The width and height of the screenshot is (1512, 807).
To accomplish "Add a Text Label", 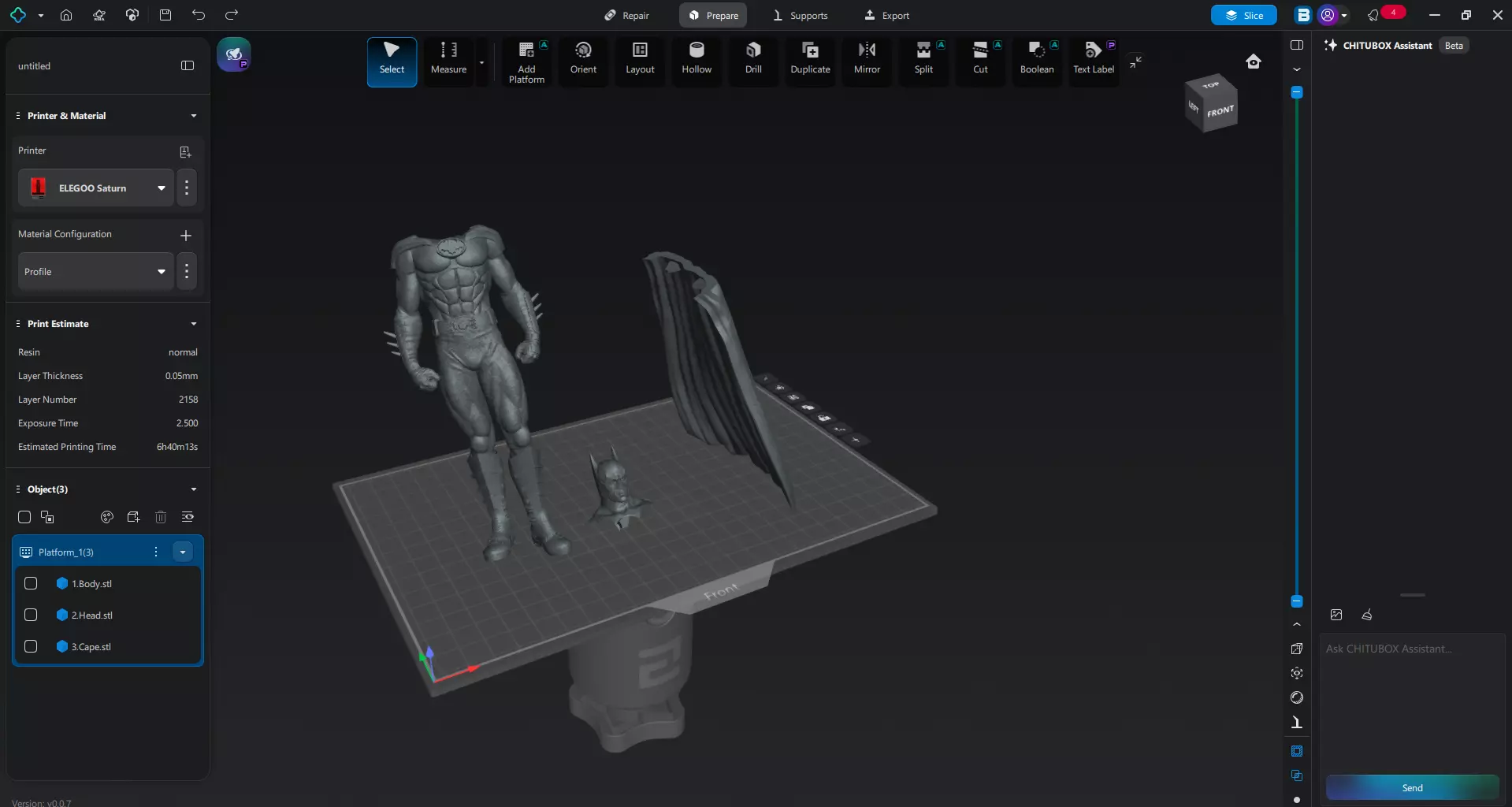I will [x=1094, y=61].
